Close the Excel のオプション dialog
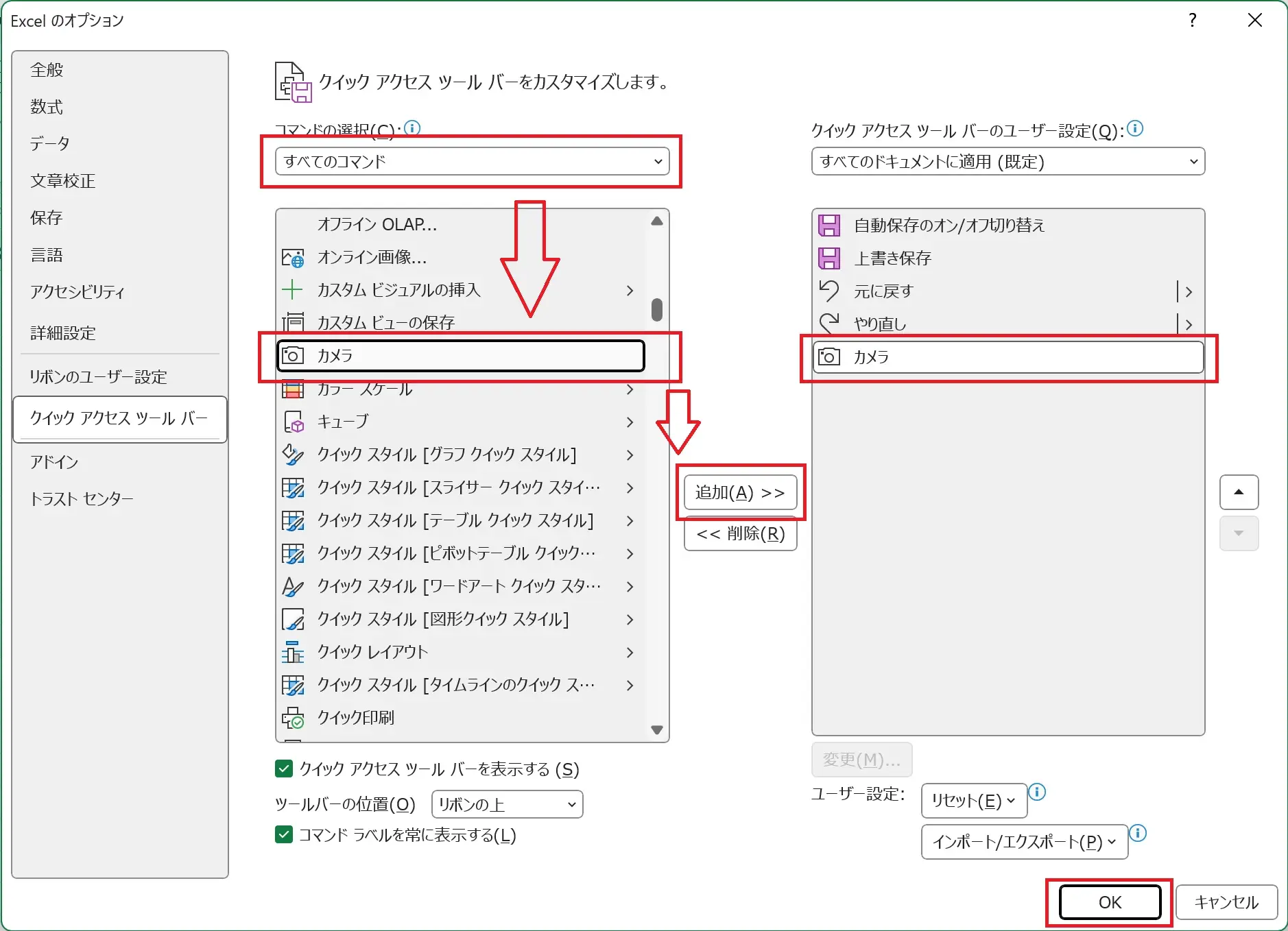This screenshot has width=1288, height=931. tap(1255, 20)
